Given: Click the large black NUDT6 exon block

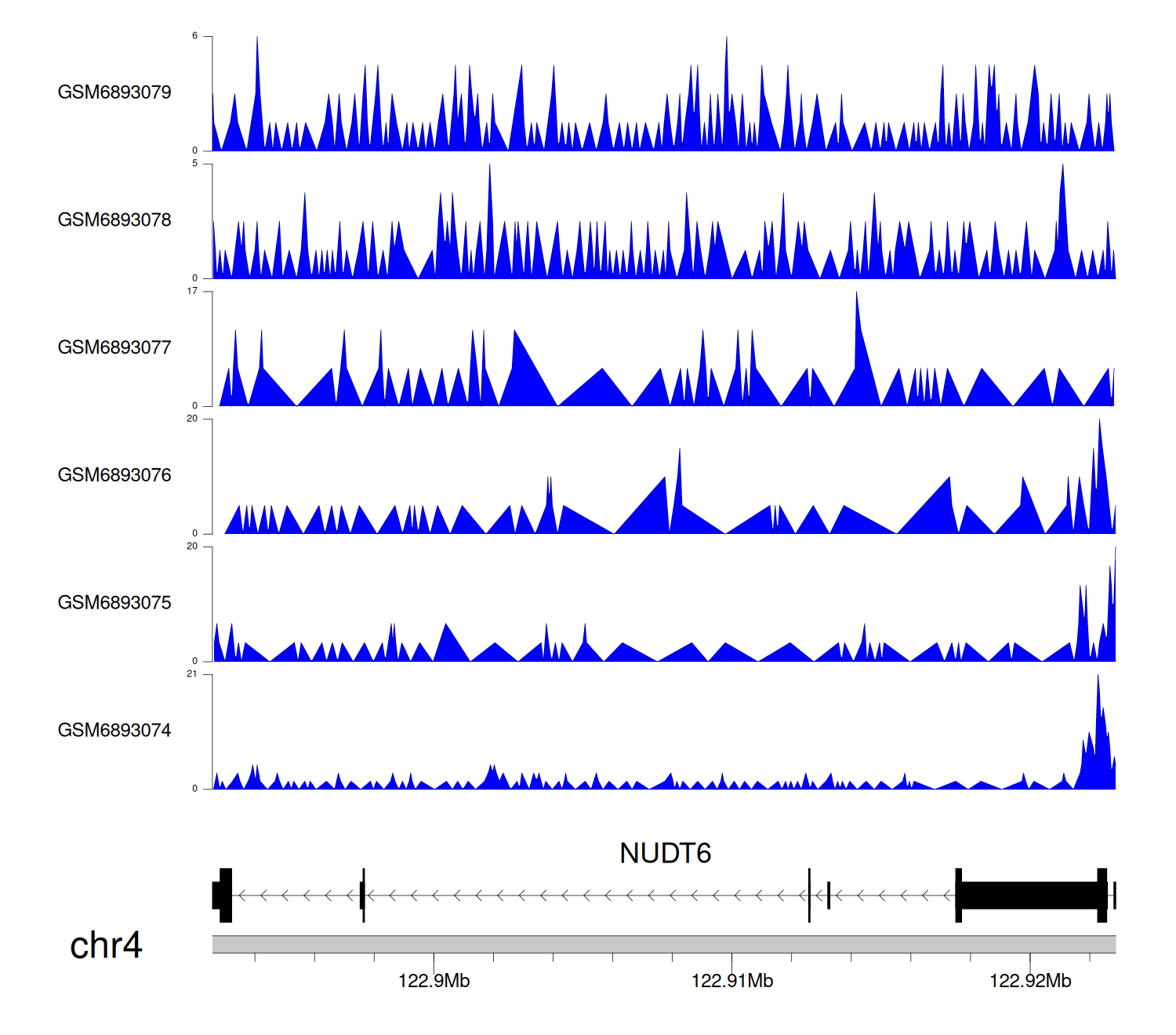Looking at the screenshot, I should 1029,895.
